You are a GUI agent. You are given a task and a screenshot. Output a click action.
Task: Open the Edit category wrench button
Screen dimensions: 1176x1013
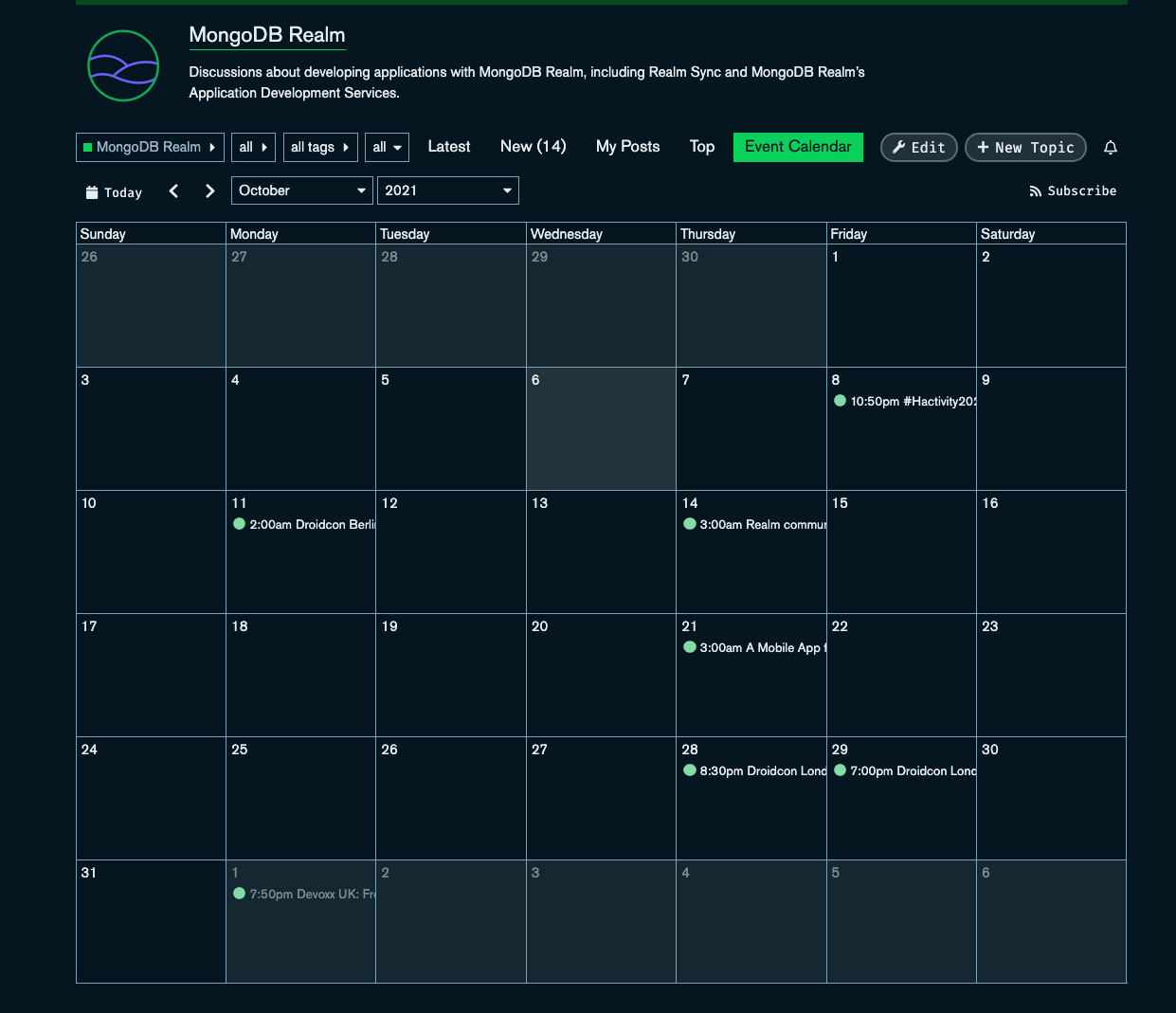pyautogui.click(x=918, y=148)
